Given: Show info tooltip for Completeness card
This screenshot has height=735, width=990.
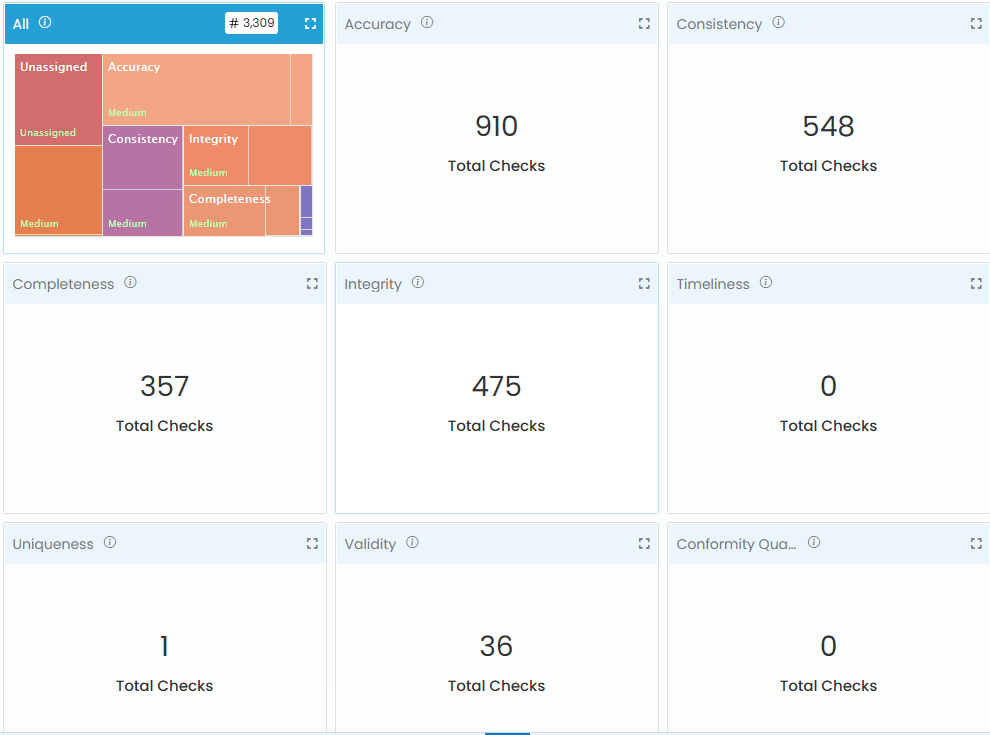Looking at the screenshot, I should pos(130,283).
